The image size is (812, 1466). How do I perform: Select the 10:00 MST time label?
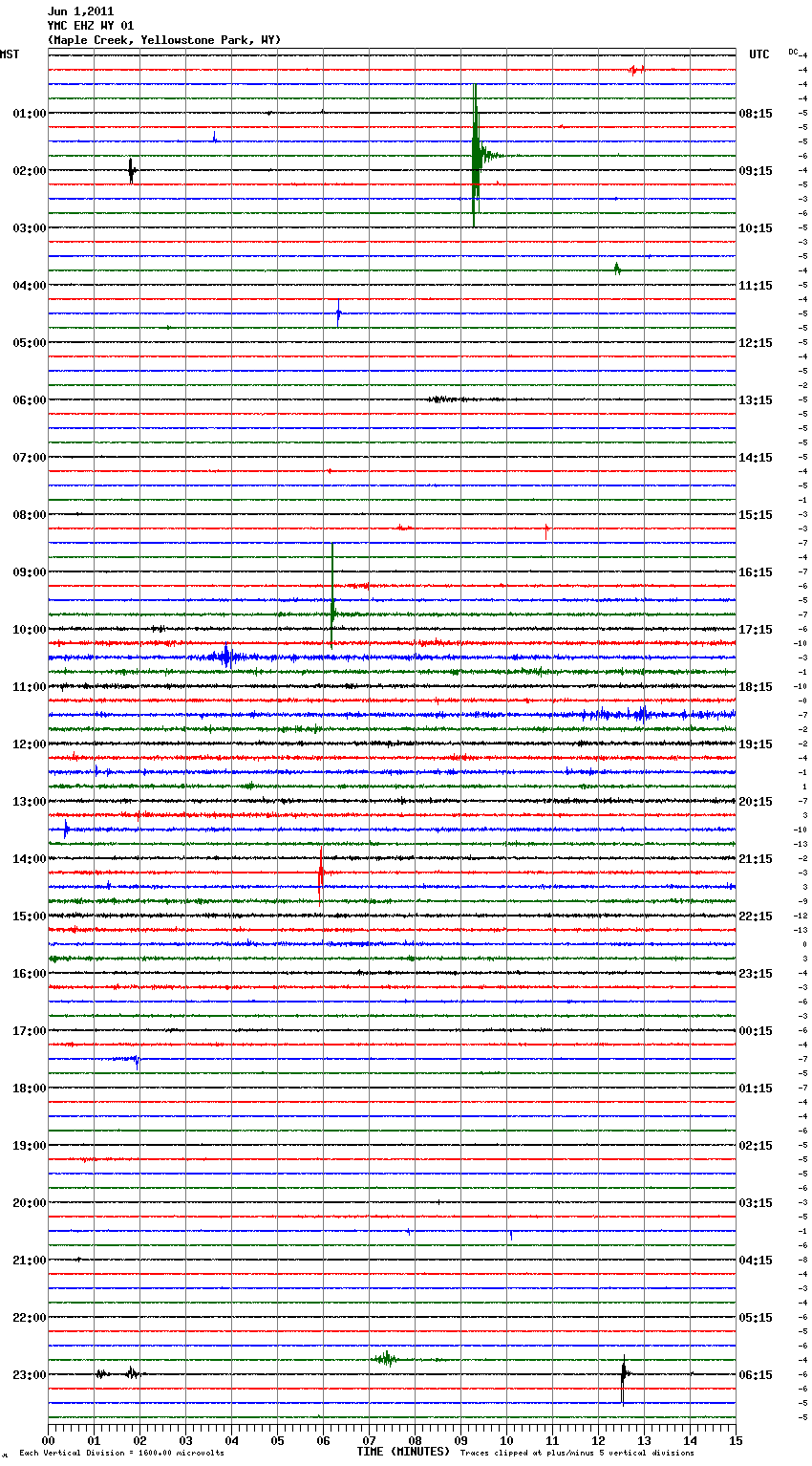pyautogui.click(x=30, y=629)
